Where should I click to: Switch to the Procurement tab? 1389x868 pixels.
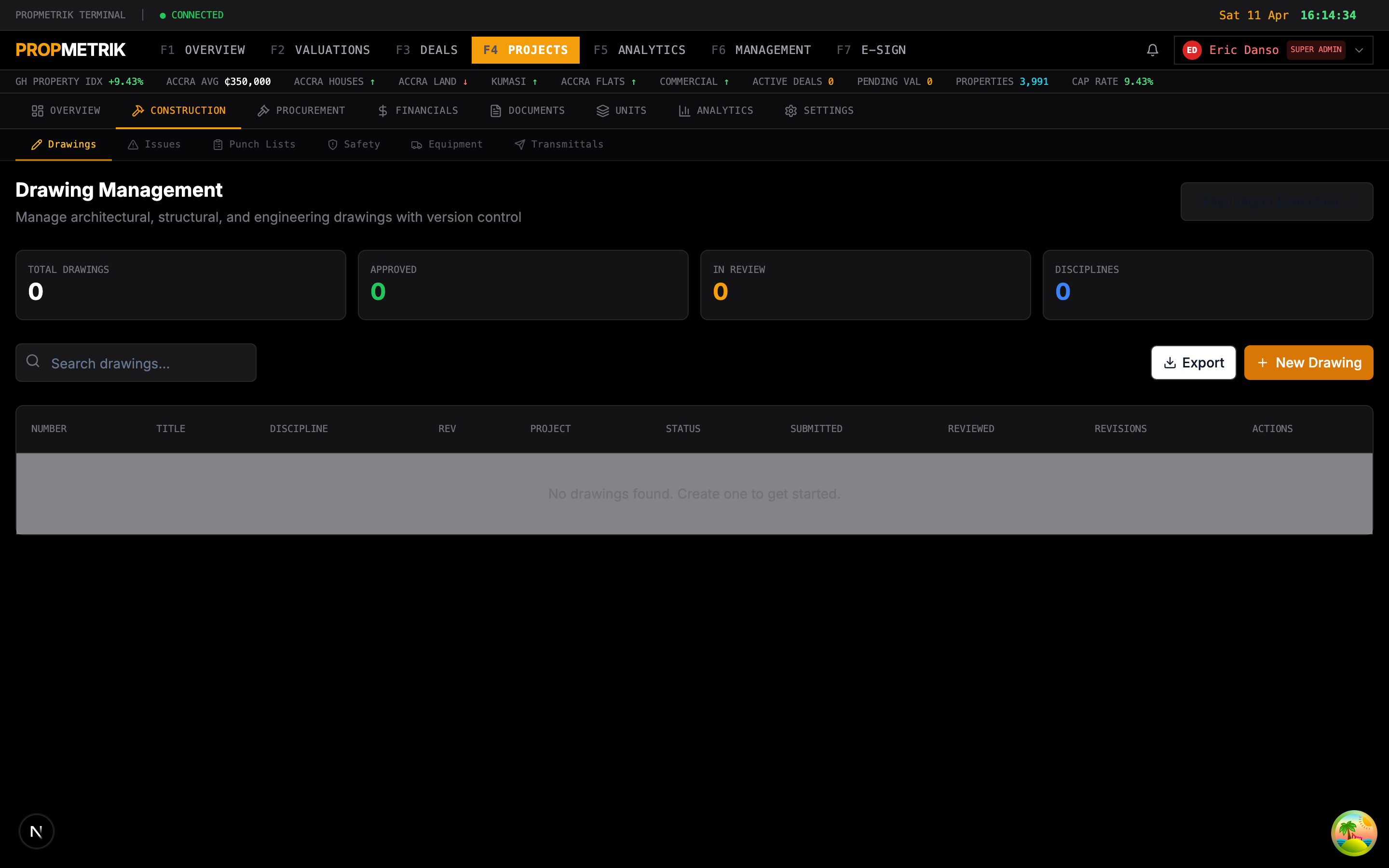pyautogui.click(x=301, y=111)
